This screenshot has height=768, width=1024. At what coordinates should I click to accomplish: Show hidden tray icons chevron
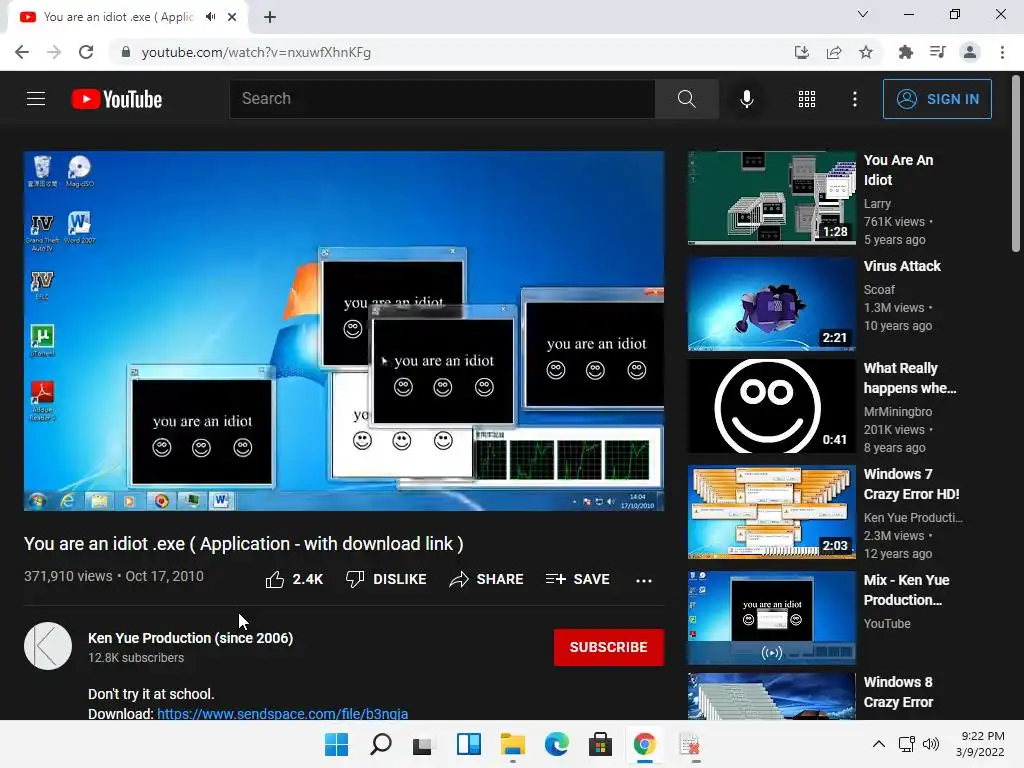click(879, 744)
